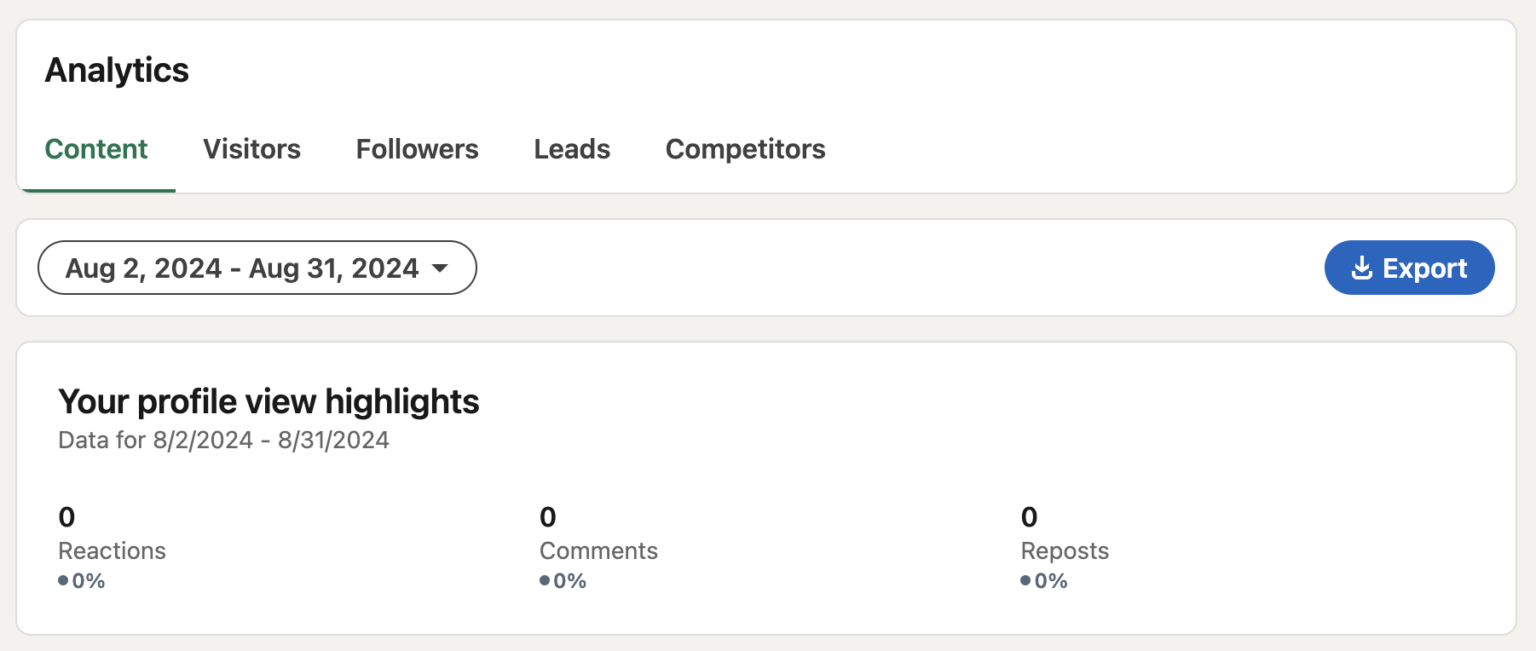Click the download icon inside Export button
The height and width of the screenshot is (651, 1536).
point(1362,267)
